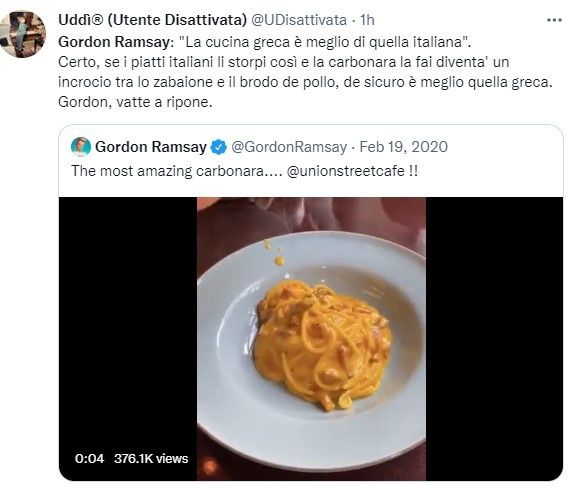The image size is (577, 485).
Task: Click the closing line "Gordon, vatte a ripone."
Action: pos(135,102)
